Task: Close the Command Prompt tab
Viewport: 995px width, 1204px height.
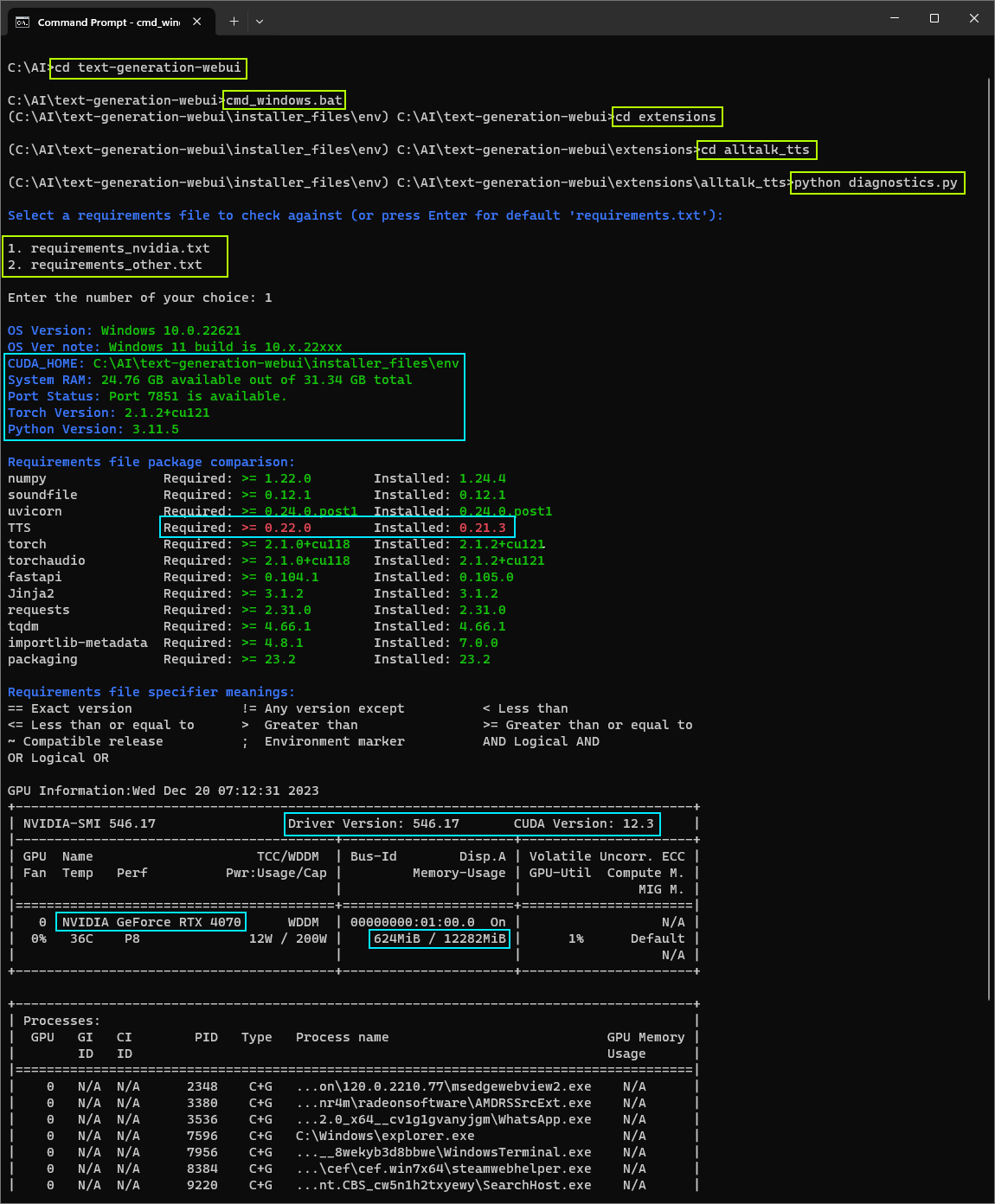Action: (196, 22)
